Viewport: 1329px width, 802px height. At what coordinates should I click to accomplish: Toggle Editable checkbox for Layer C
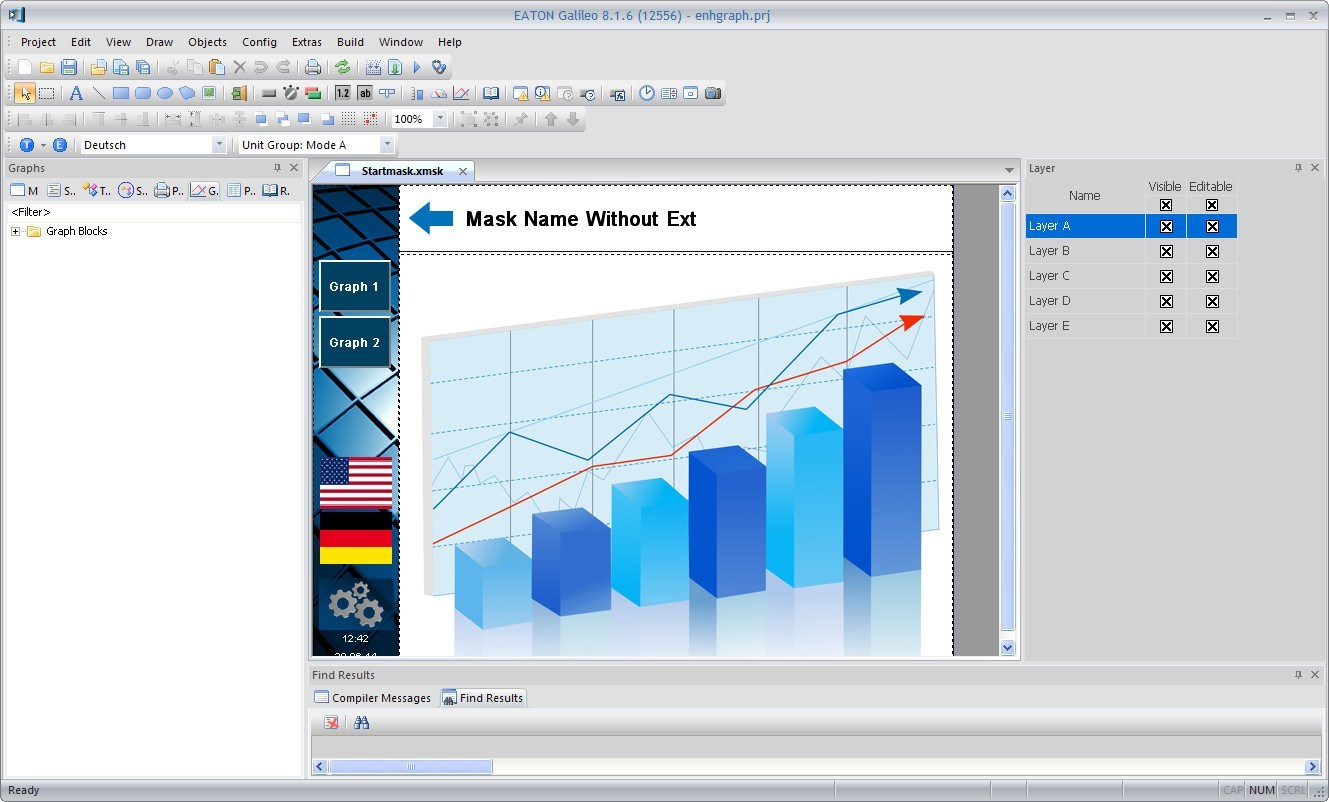click(1212, 276)
